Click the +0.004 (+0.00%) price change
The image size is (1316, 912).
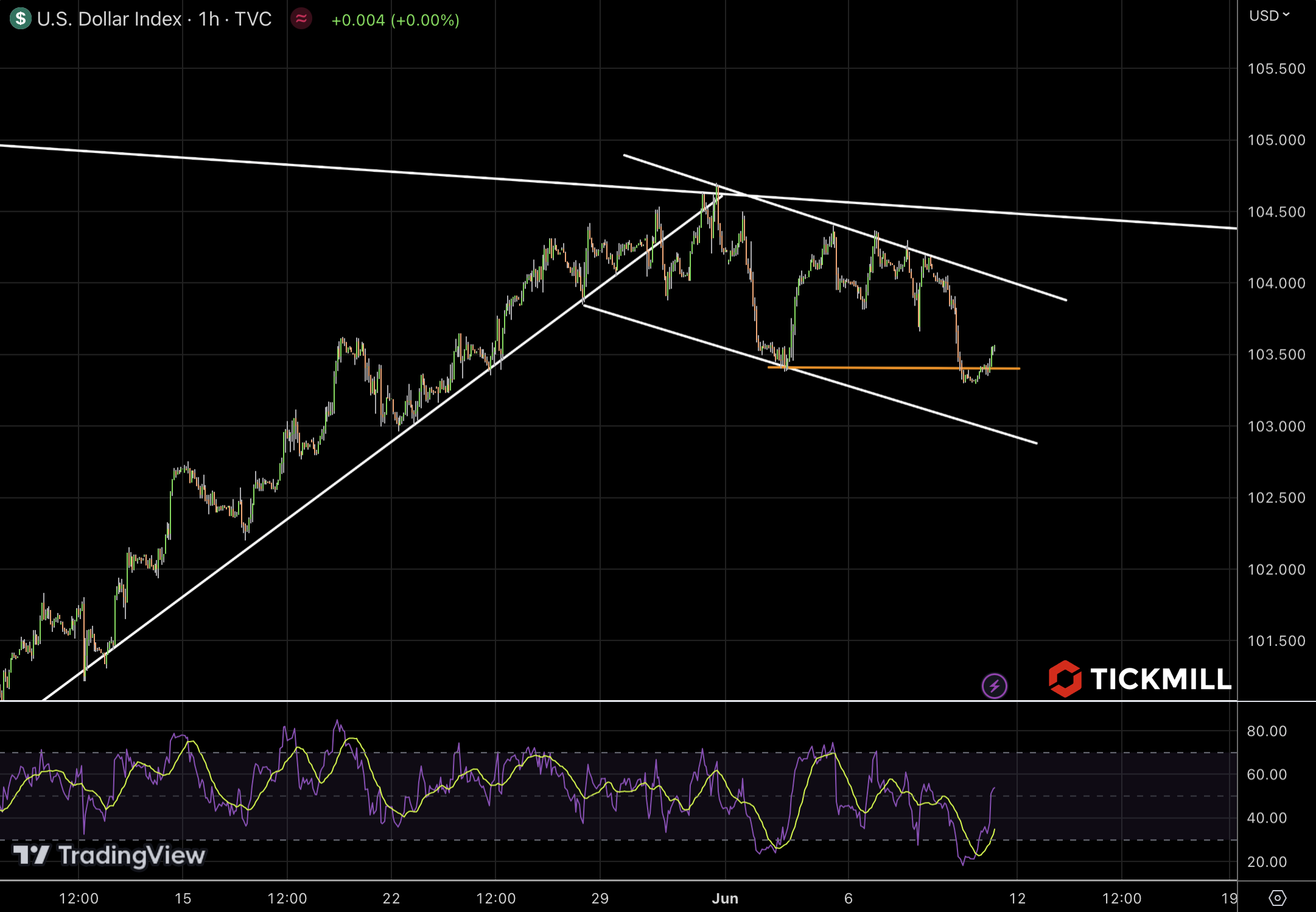click(395, 20)
